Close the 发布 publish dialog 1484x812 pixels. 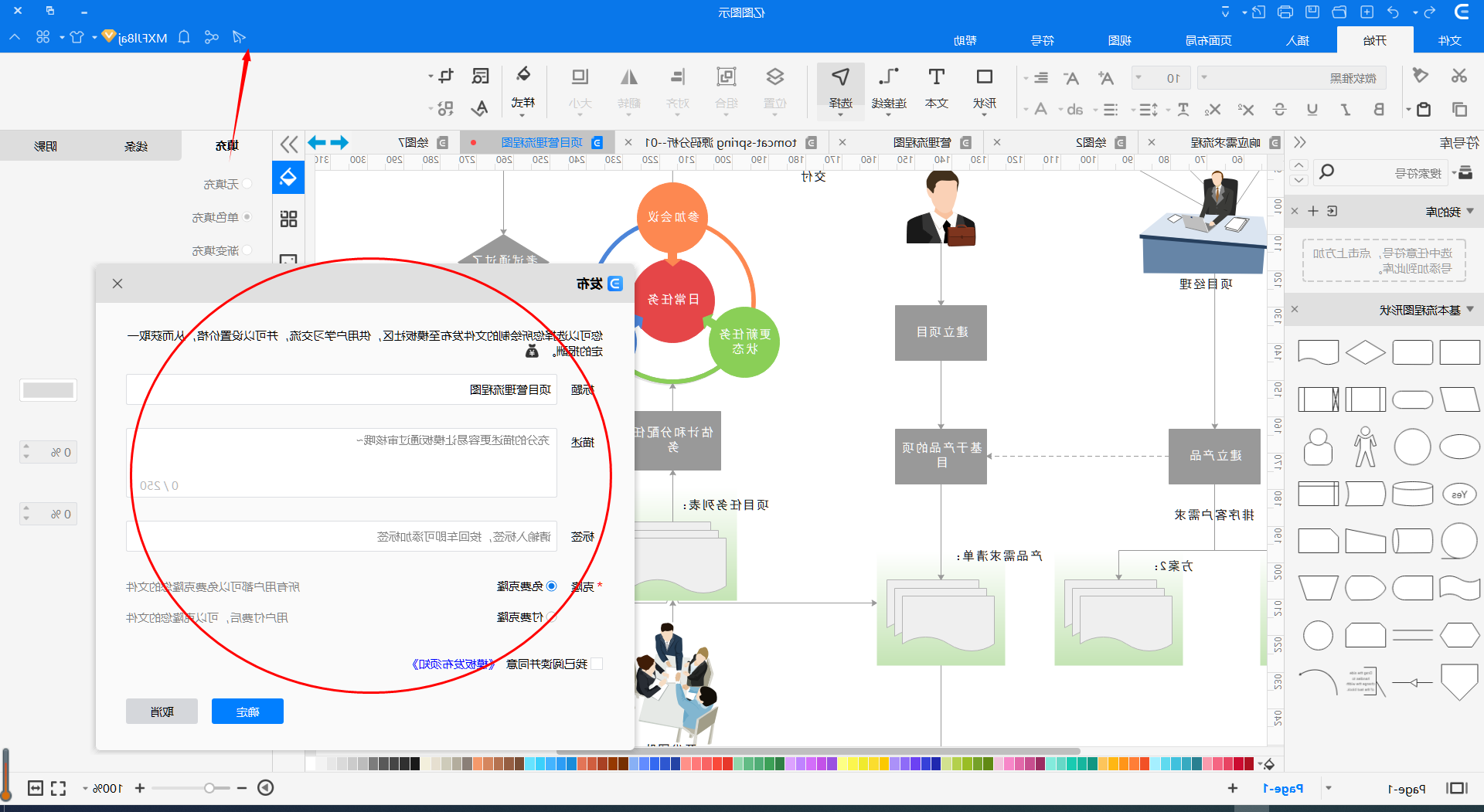(117, 284)
